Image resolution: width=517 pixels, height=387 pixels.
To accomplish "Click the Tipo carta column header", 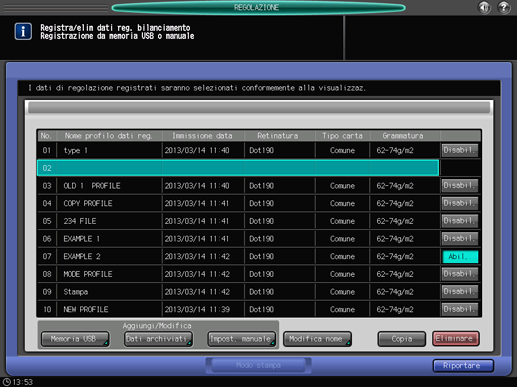I will tap(342, 136).
